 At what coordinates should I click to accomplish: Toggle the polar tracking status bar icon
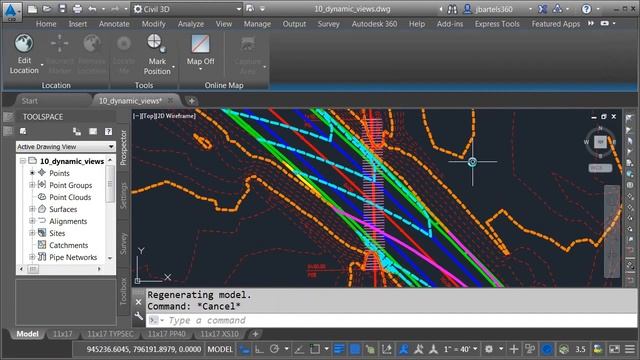(x=274, y=349)
